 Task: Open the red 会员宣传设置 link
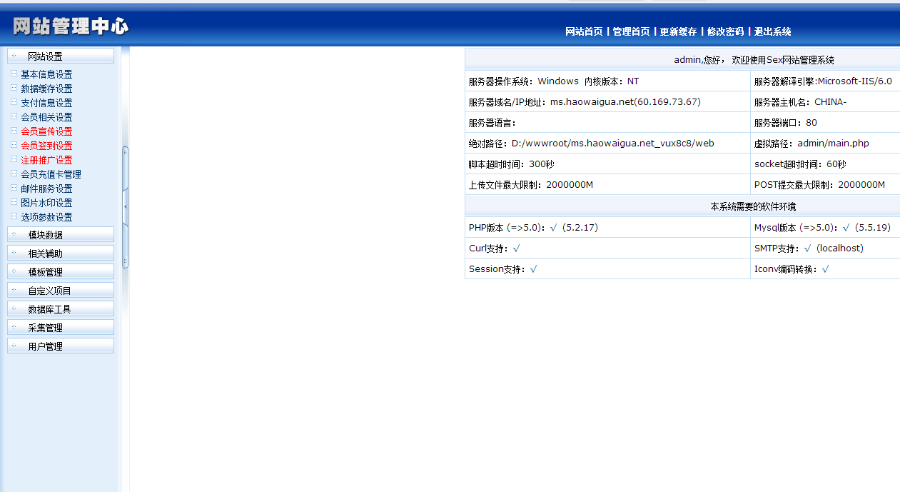pos(46,131)
